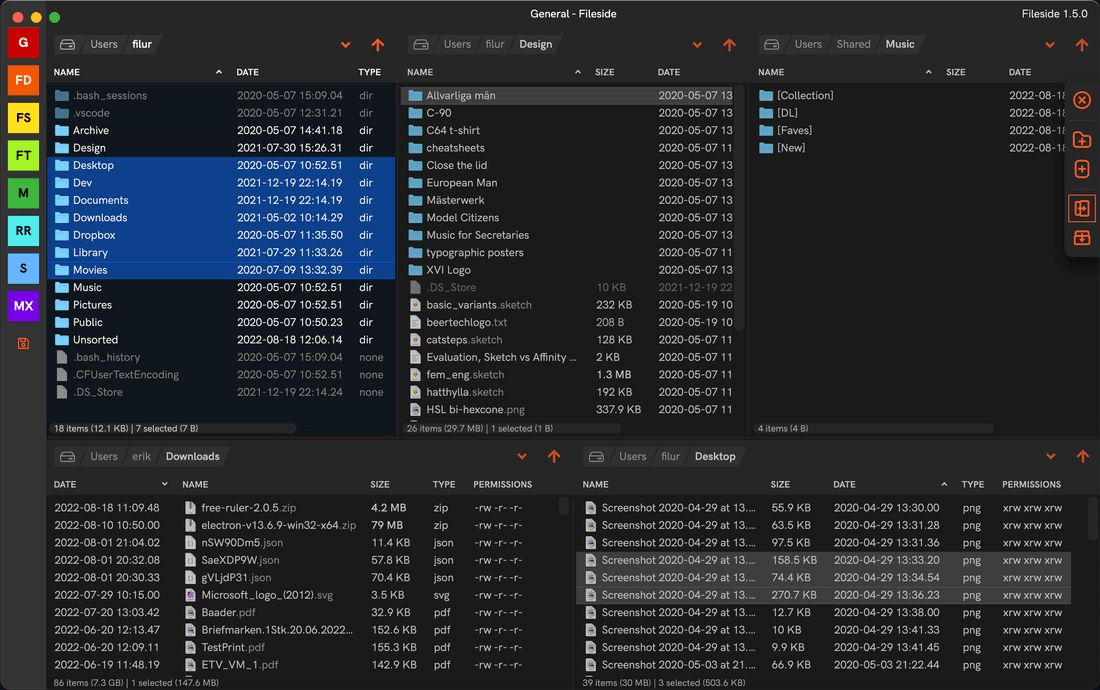
Task: Navigate up a level in the flur pane
Action: pyautogui.click(x=377, y=44)
